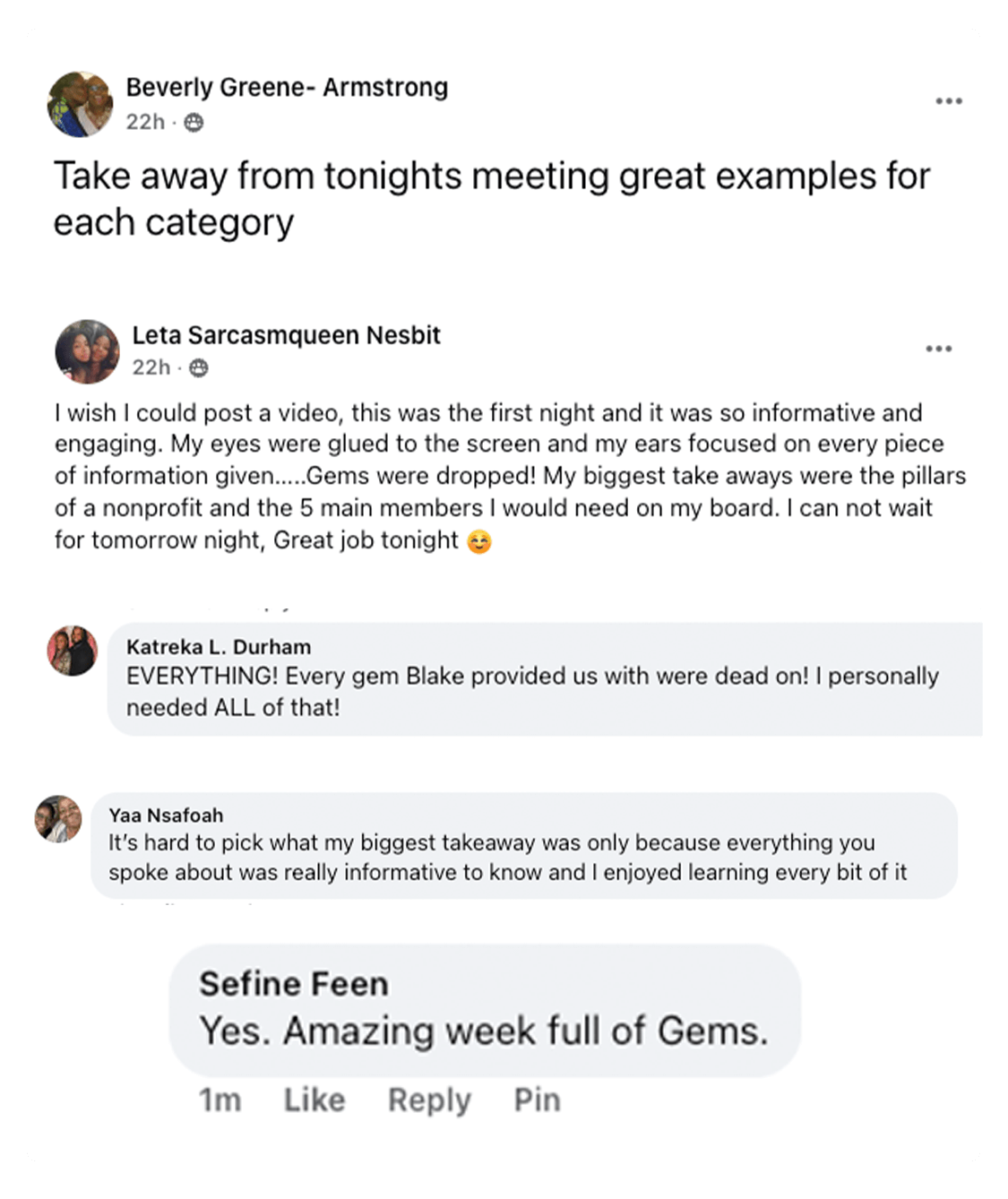Pin Sefine Feen's comment
The width and height of the screenshot is (1008, 1199).
tap(537, 1100)
